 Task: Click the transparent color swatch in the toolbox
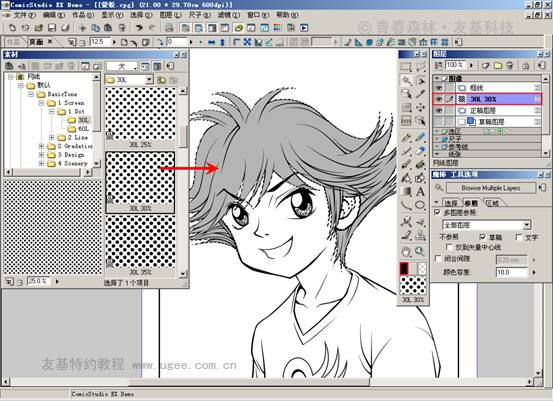tap(422, 269)
